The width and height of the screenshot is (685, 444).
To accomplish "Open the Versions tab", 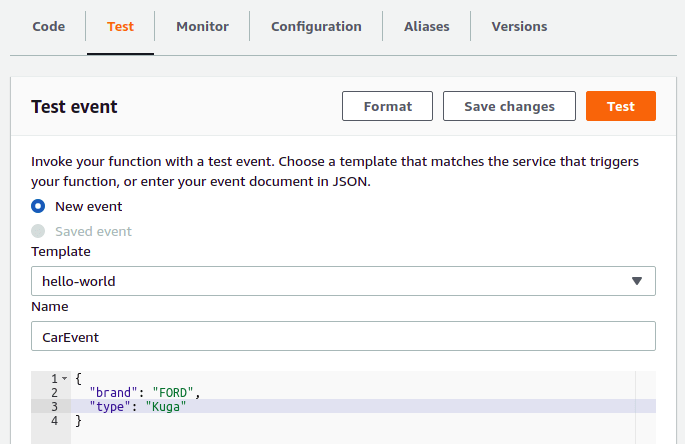I will pyautogui.click(x=519, y=27).
